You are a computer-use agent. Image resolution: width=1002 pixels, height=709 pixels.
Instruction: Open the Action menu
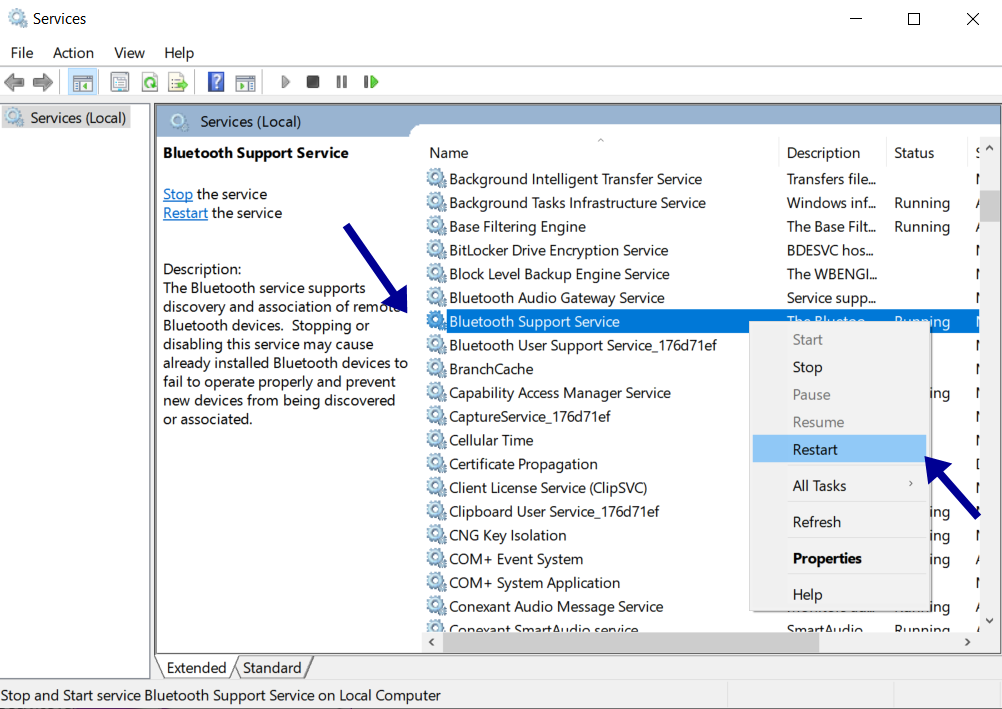coord(73,52)
